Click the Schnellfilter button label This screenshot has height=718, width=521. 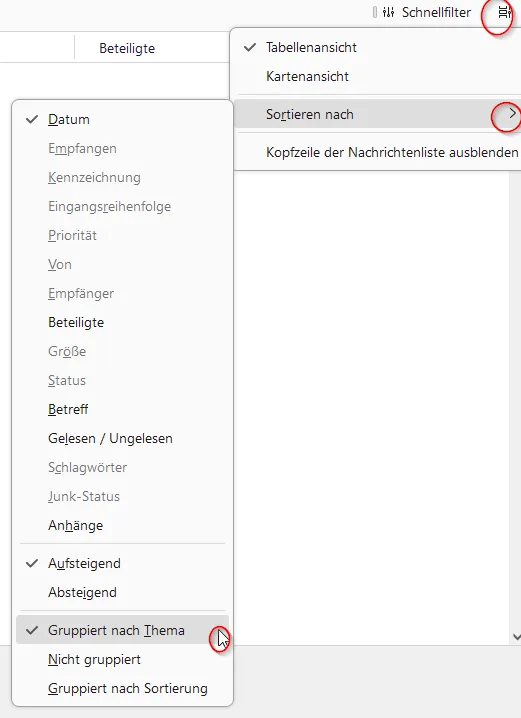(x=436, y=12)
